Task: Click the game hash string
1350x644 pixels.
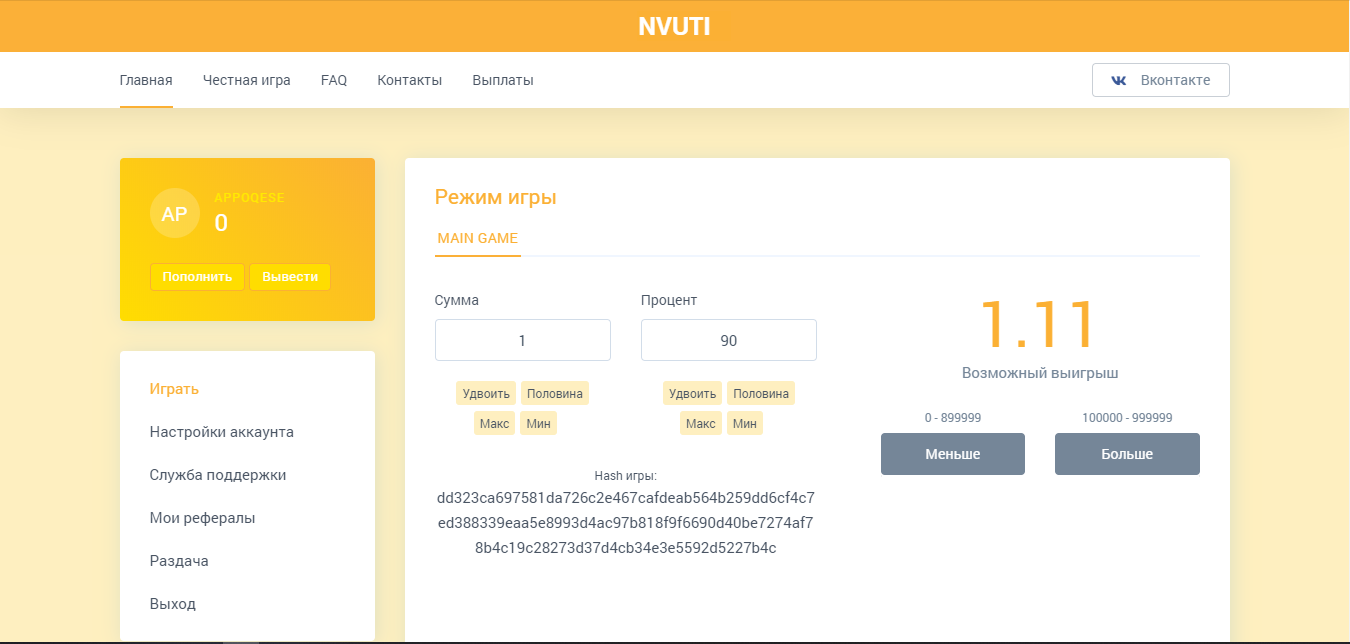Action: click(x=626, y=522)
